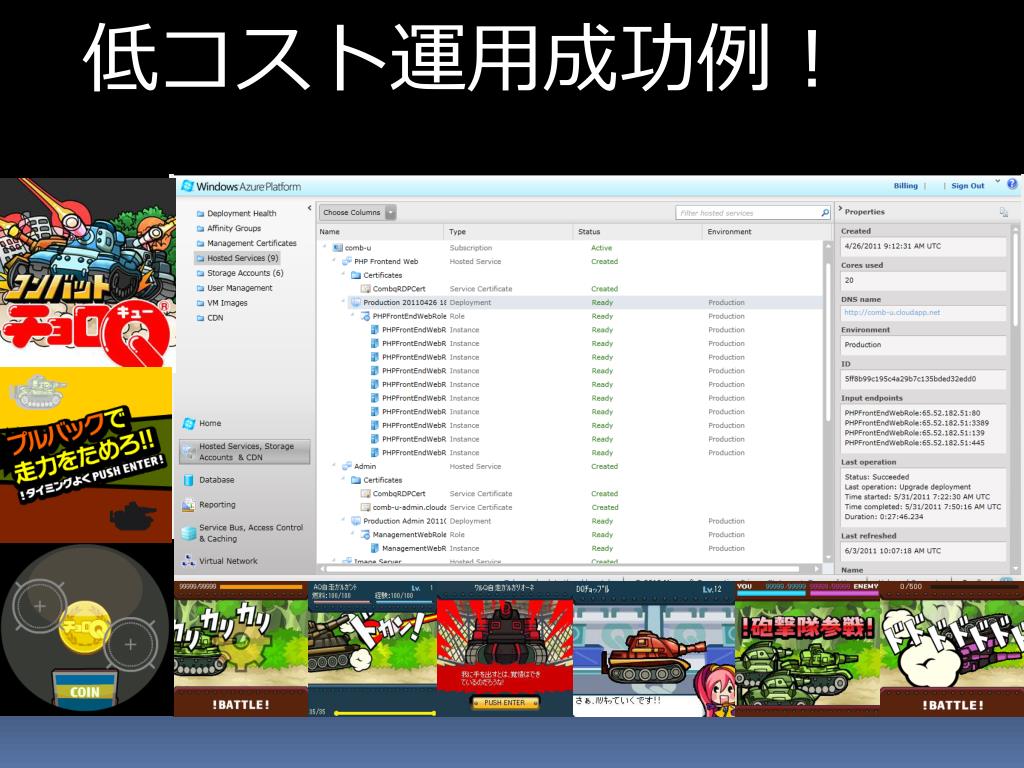Open the comb-u.cloudapp.net DNS link

coord(892,313)
